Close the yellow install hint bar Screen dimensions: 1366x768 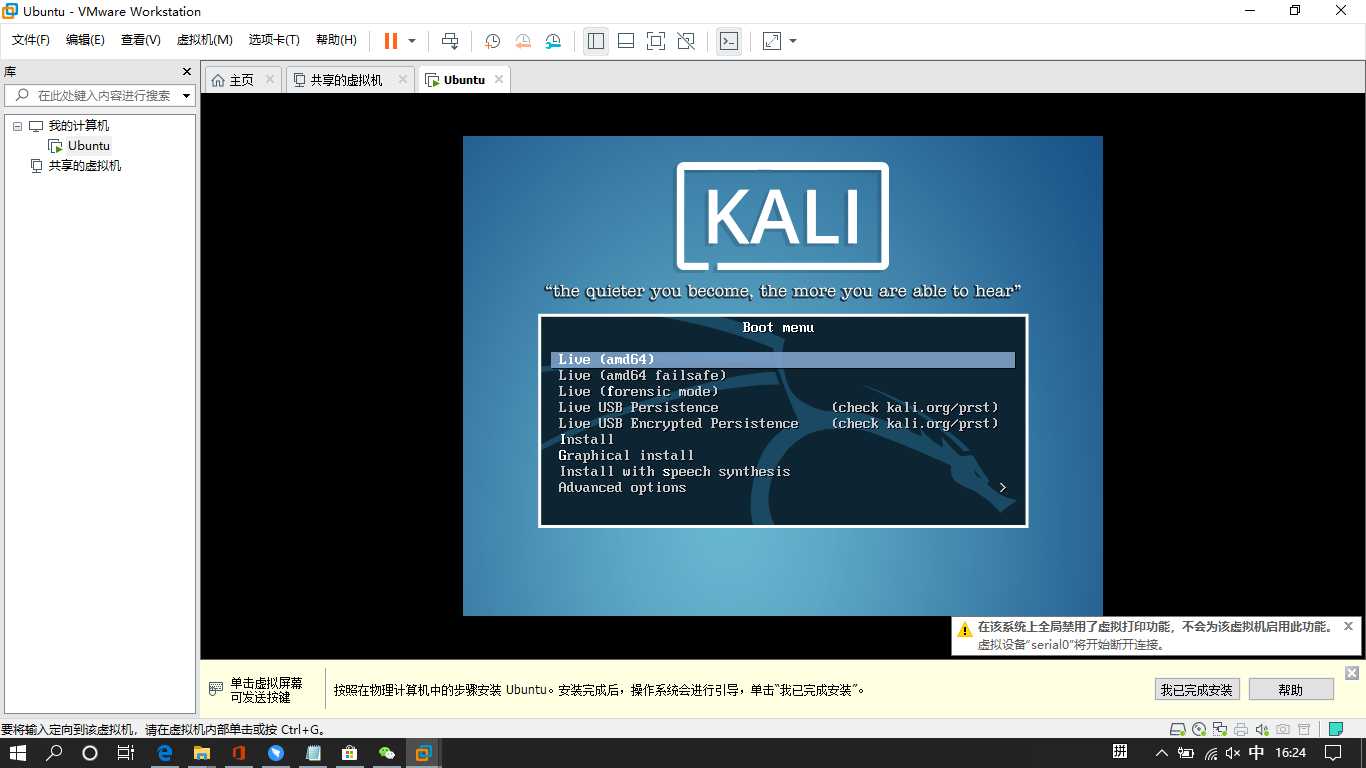click(x=1352, y=673)
